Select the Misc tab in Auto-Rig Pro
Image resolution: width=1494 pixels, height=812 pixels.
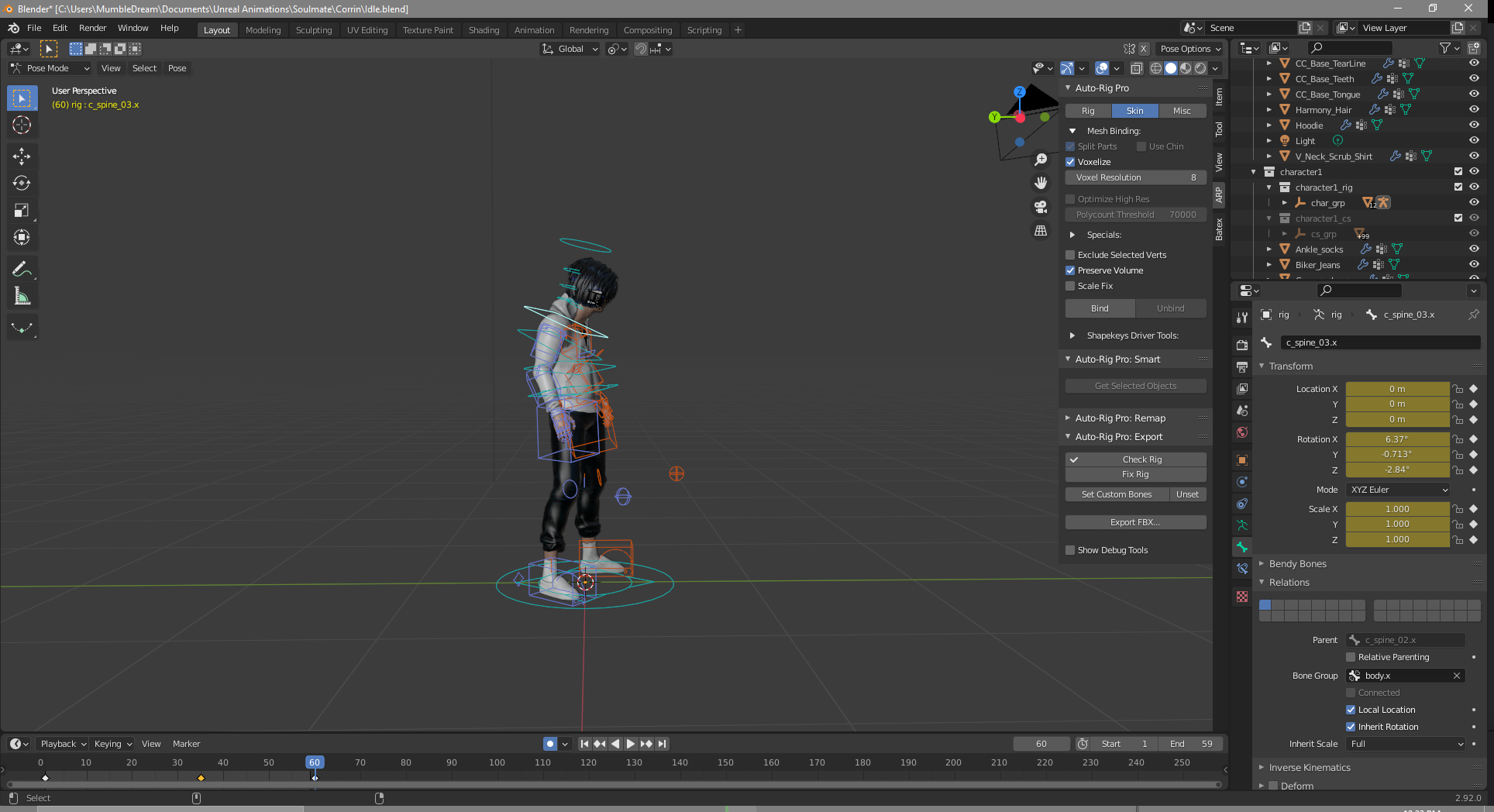1182,111
